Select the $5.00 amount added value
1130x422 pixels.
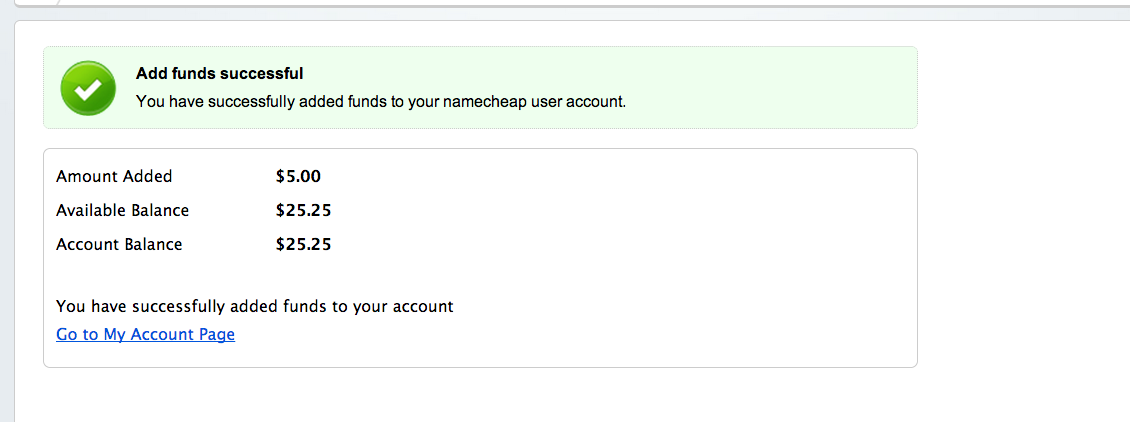click(298, 176)
